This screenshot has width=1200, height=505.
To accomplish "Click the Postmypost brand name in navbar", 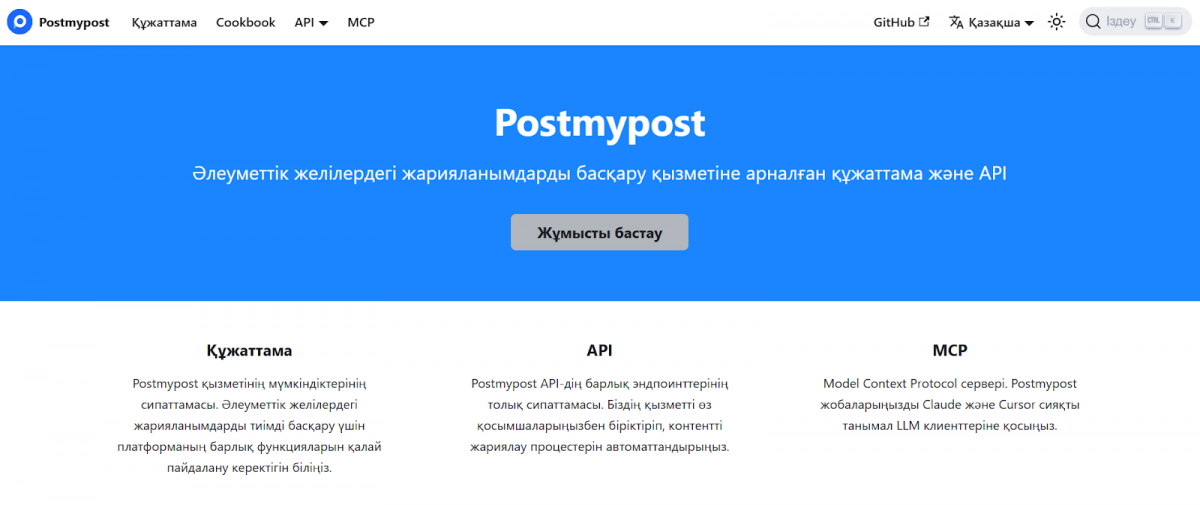I will [x=74, y=22].
